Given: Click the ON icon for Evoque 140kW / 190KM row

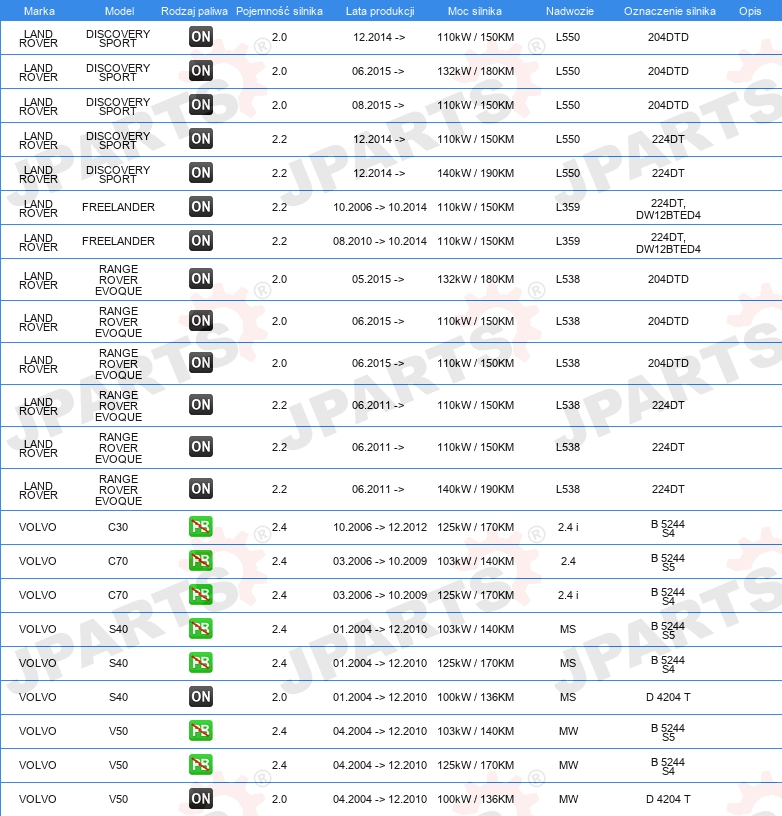Looking at the screenshot, I should 201,489.
